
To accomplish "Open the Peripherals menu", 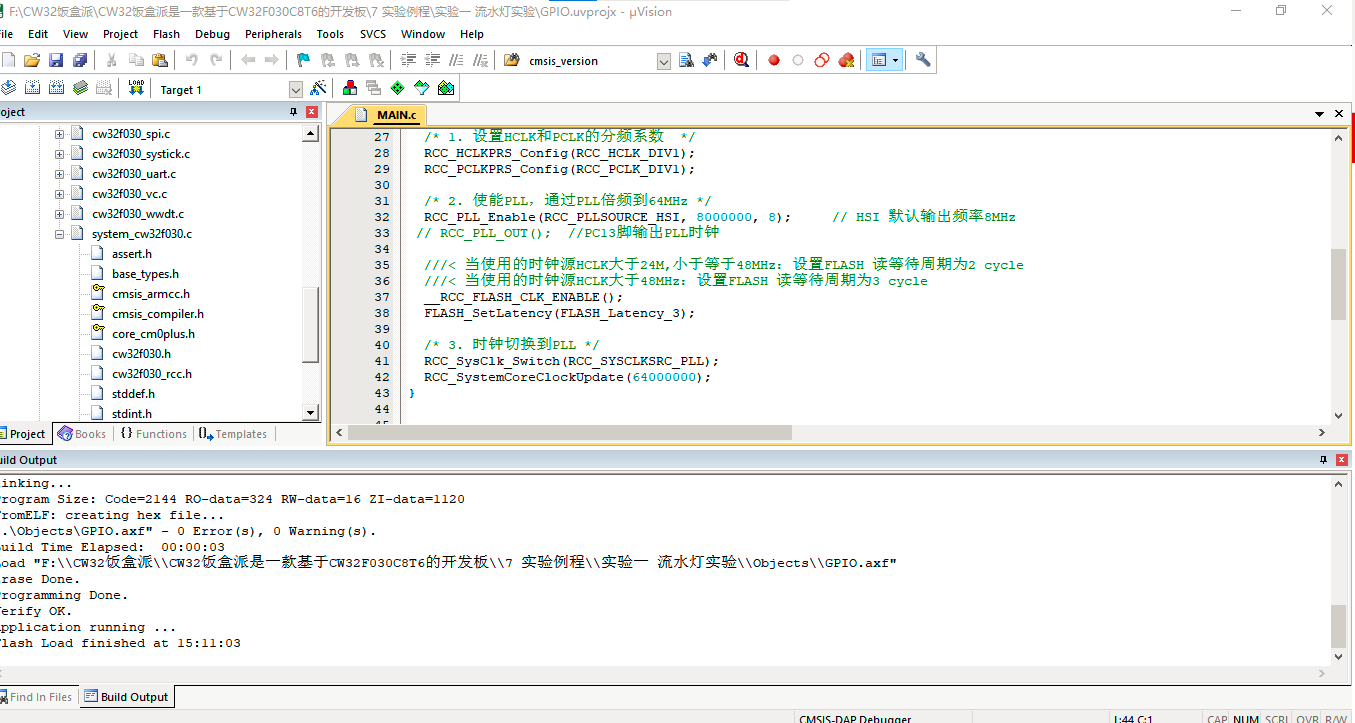I will (x=273, y=34).
